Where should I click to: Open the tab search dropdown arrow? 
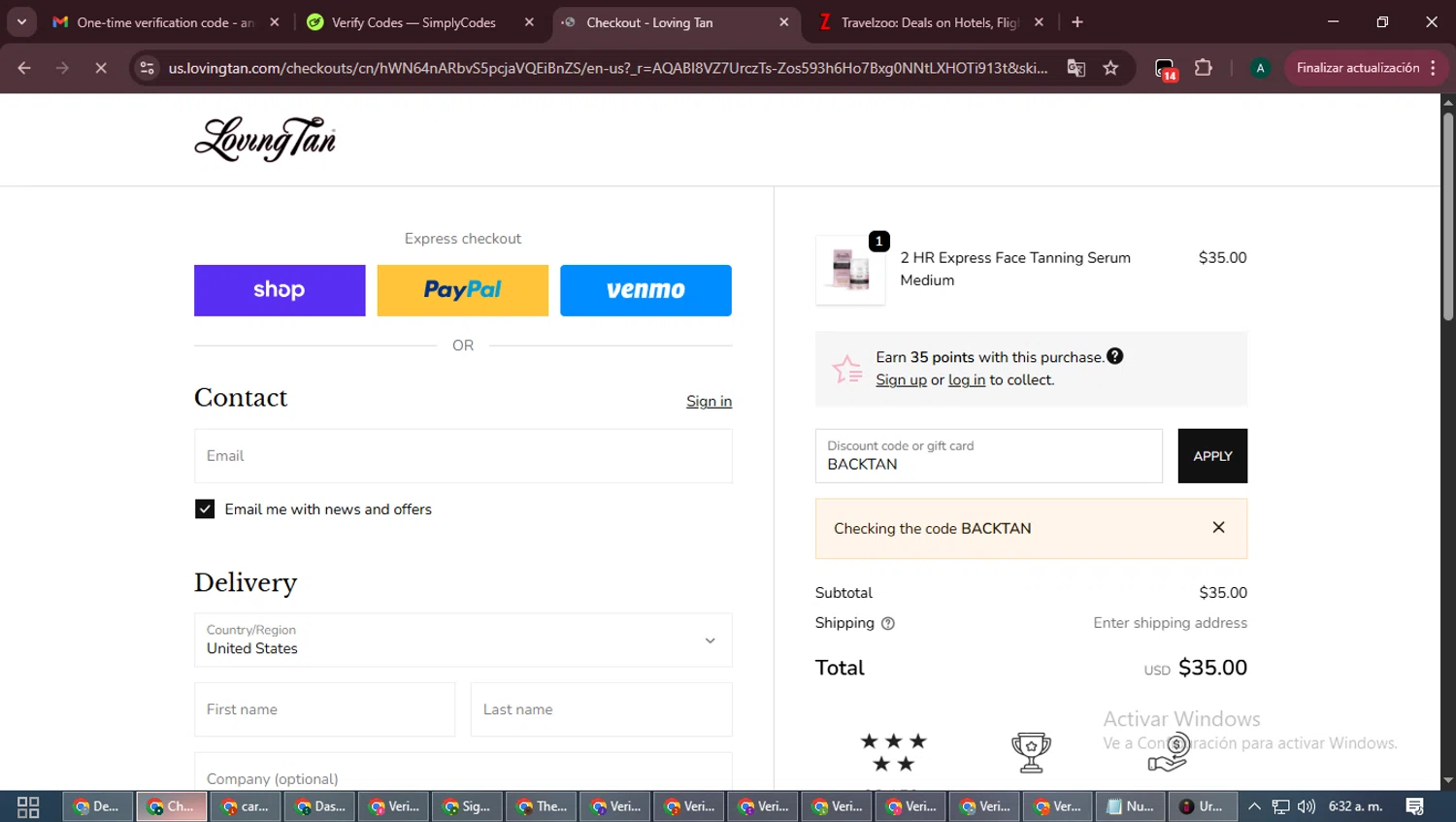[x=21, y=22]
